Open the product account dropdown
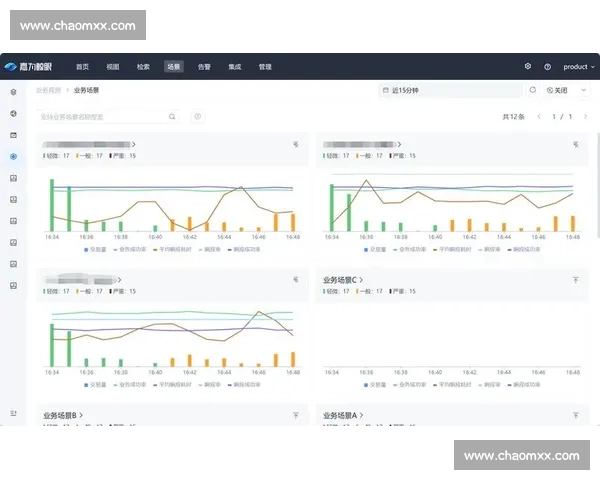This screenshot has height=480, width=600. (x=578, y=67)
